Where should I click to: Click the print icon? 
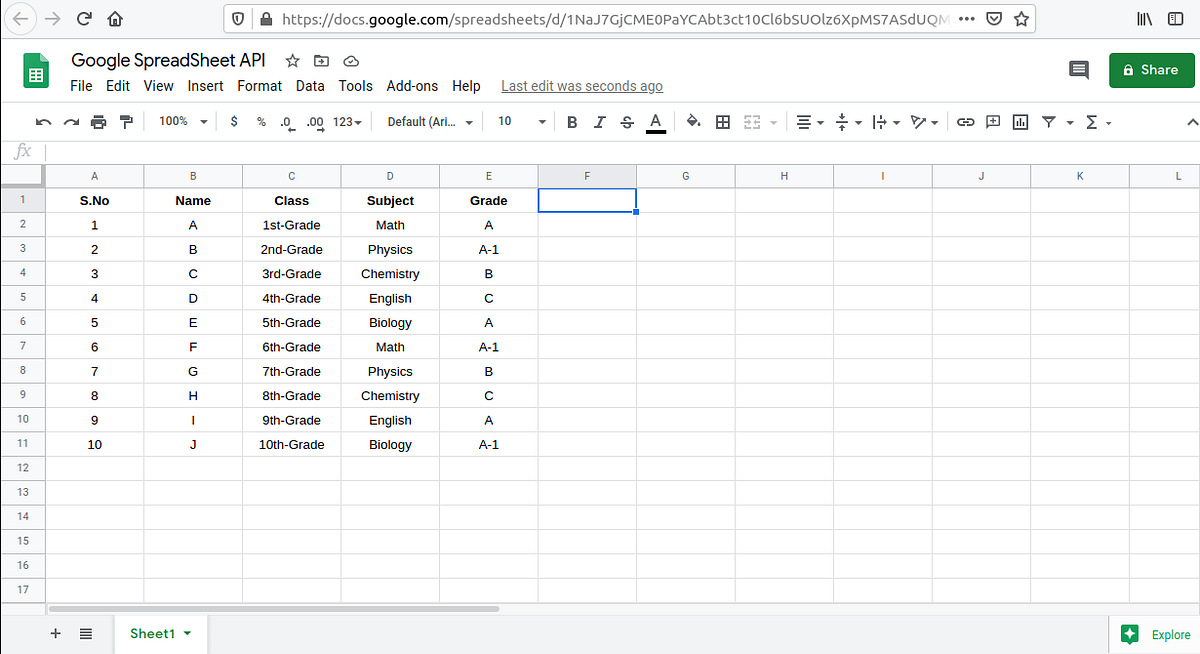click(98, 121)
